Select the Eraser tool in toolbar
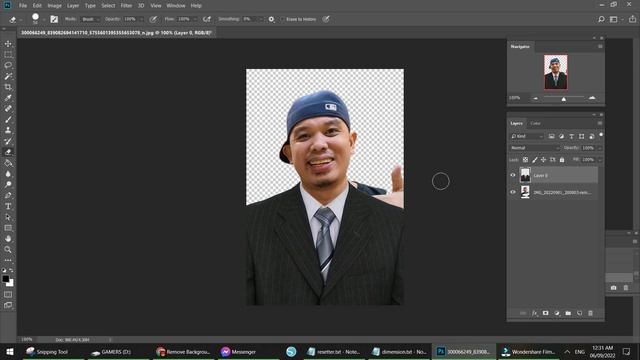The width and height of the screenshot is (640, 360). [x=8, y=152]
